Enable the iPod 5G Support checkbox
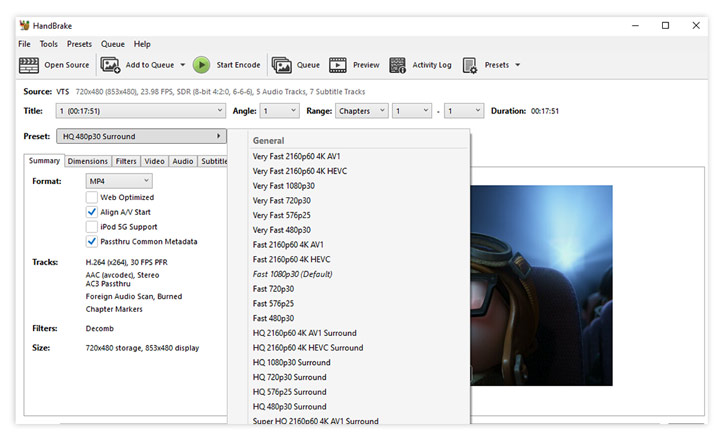Image resolution: width=720 pixels, height=441 pixels. (x=91, y=226)
